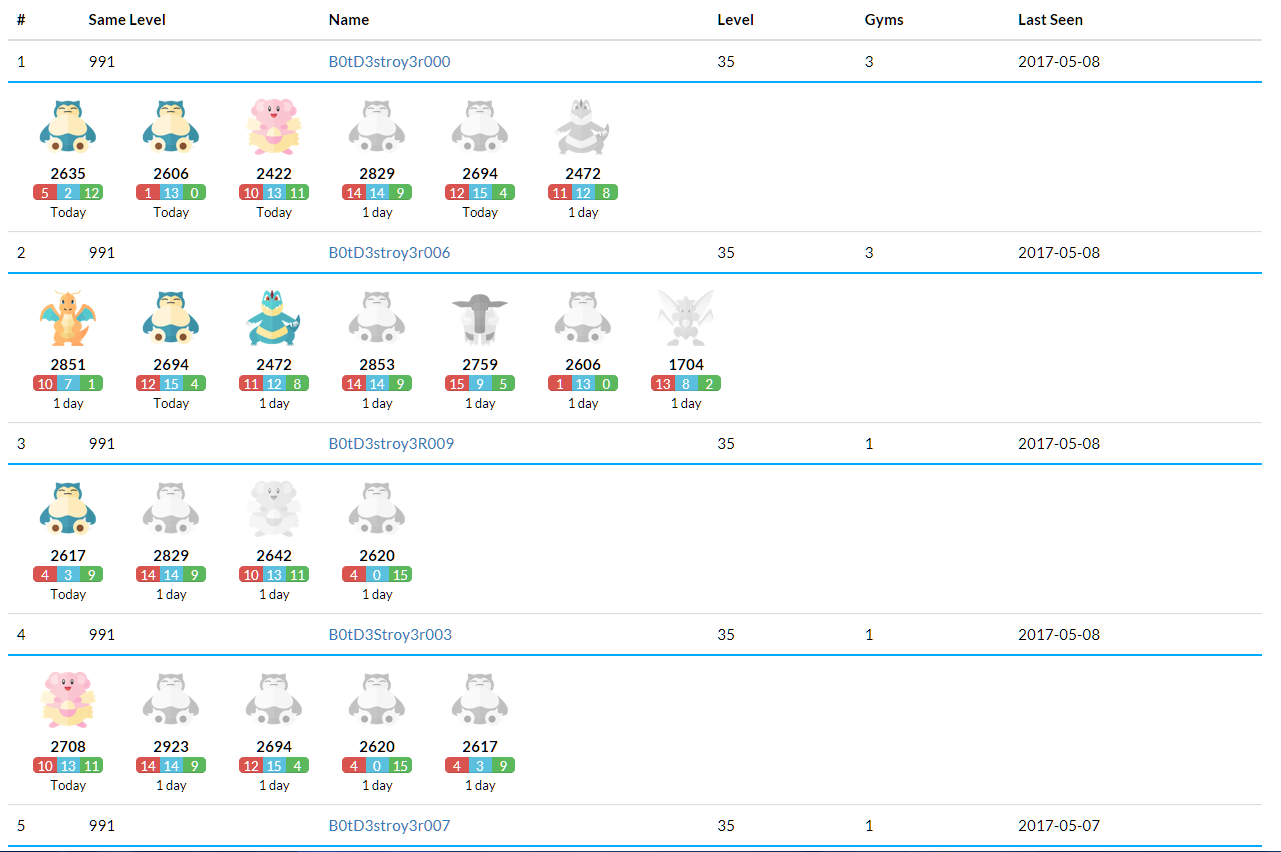Click CP value "1704" in B0tD3stroy3r006 row
1281x852 pixels.
pyautogui.click(x=686, y=365)
